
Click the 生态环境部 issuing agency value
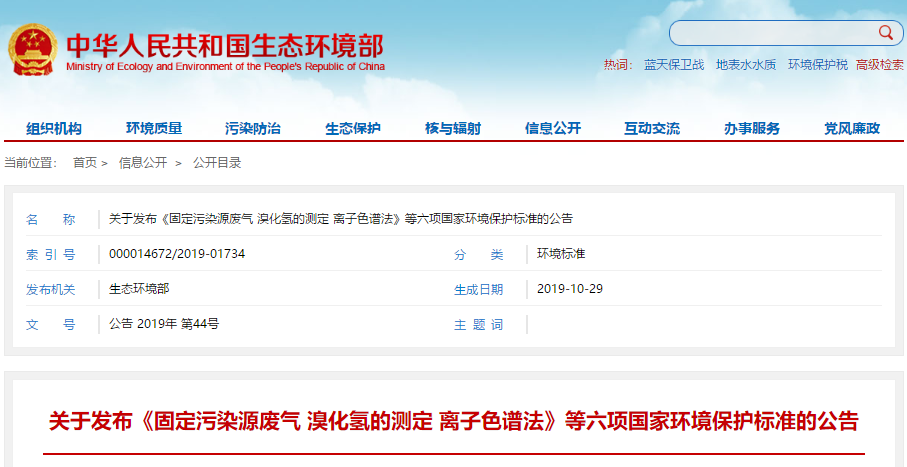pyautogui.click(x=139, y=288)
